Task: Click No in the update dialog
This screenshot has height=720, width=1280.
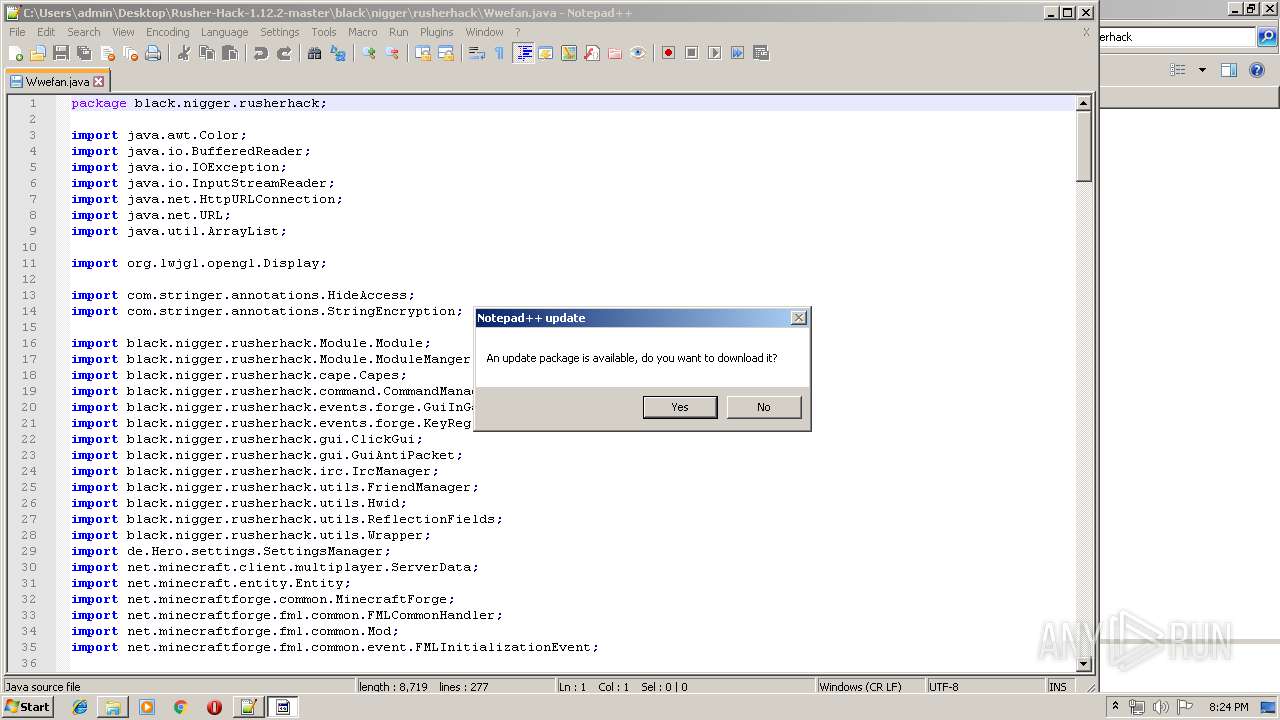Action: point(764,407)
